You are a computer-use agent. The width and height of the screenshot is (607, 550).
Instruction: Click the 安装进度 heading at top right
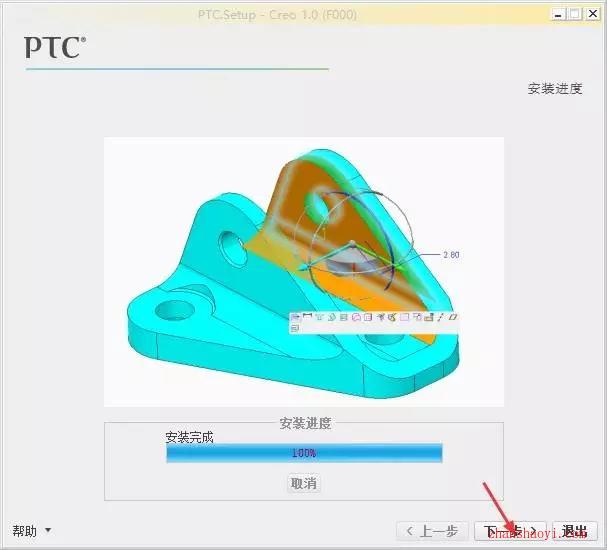tap(555, 89)
